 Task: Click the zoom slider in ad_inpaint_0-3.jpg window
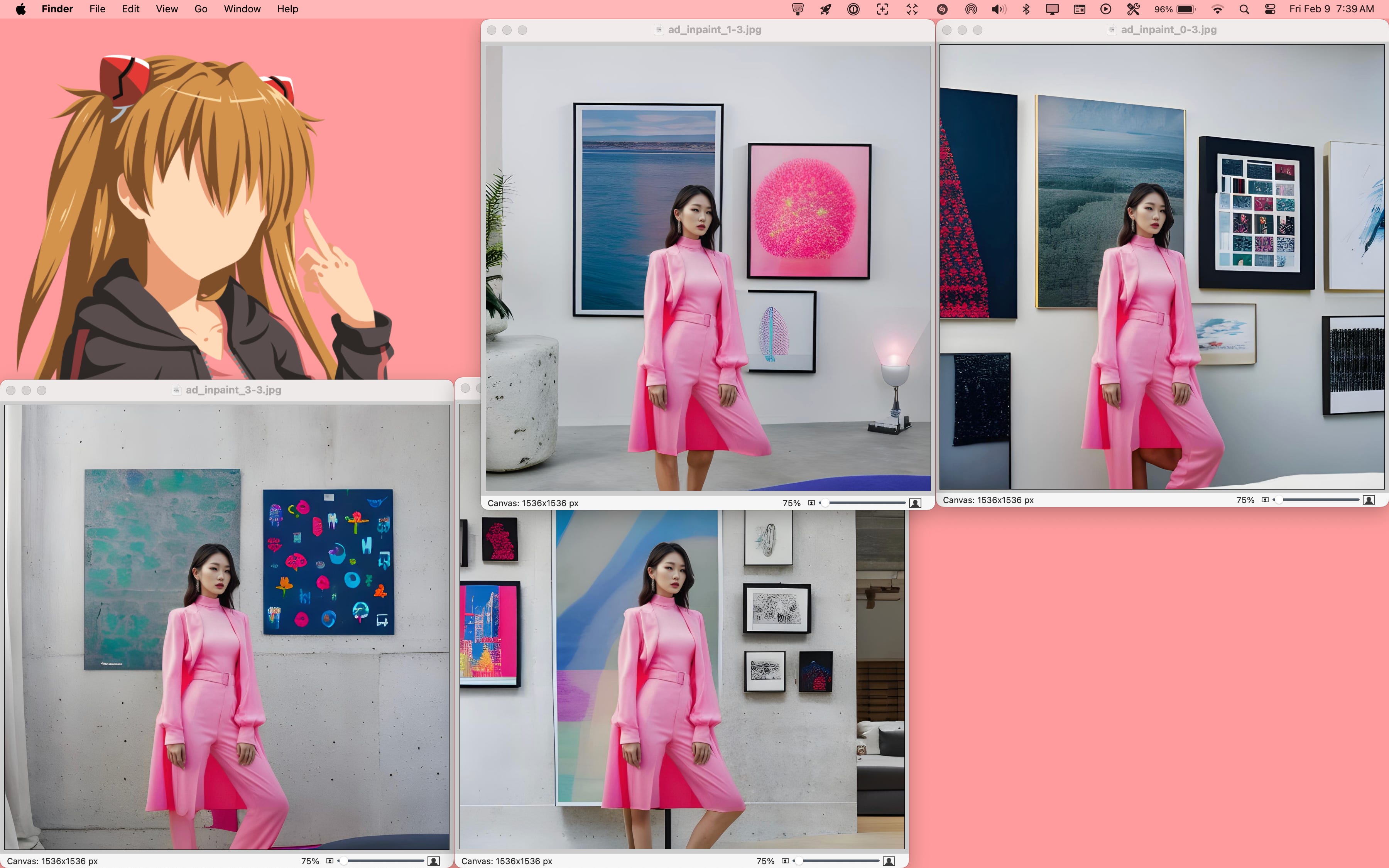click(x=1316, y=500)
